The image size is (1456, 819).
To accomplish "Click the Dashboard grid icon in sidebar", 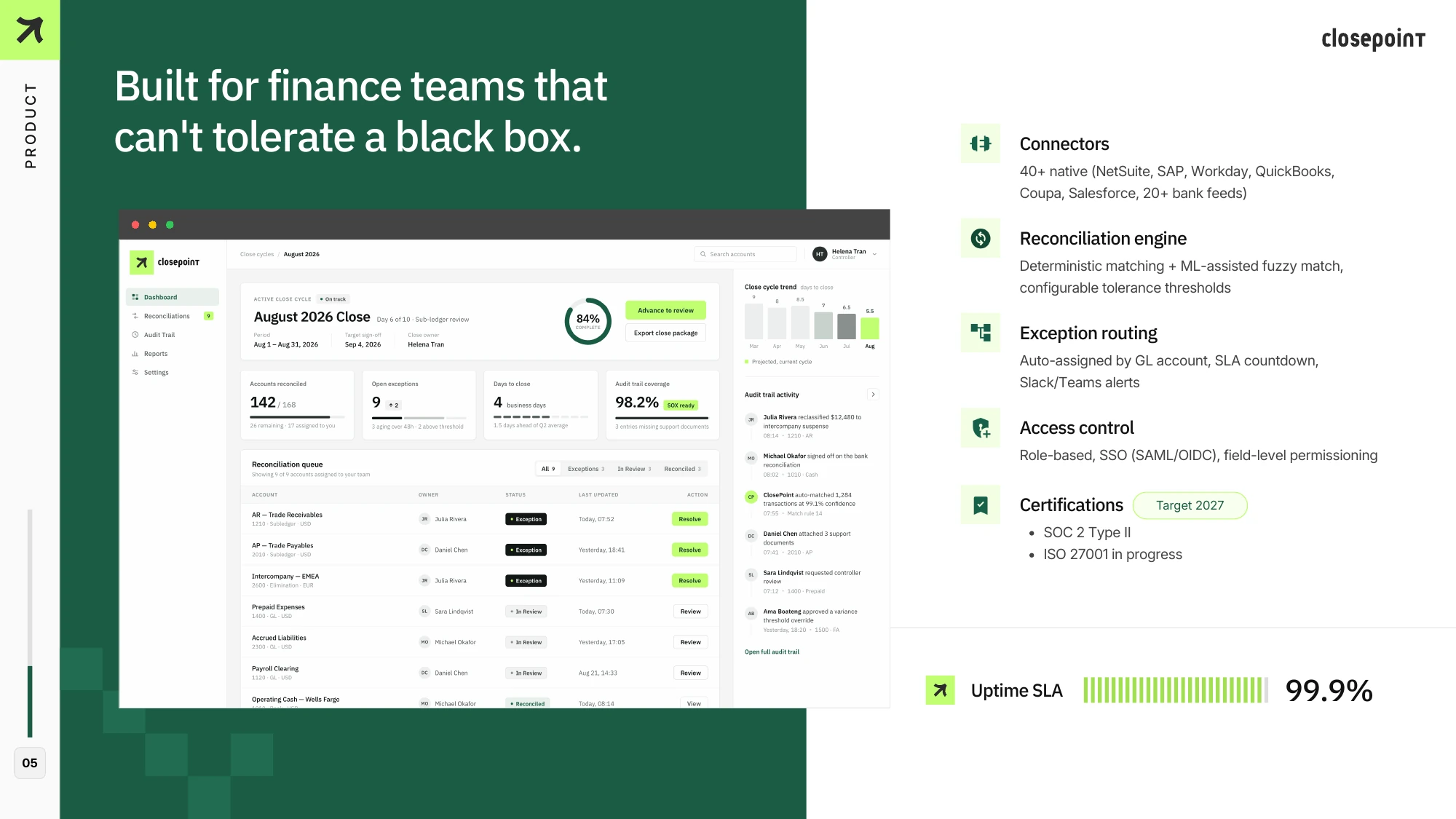I will (x=135, y=297).
